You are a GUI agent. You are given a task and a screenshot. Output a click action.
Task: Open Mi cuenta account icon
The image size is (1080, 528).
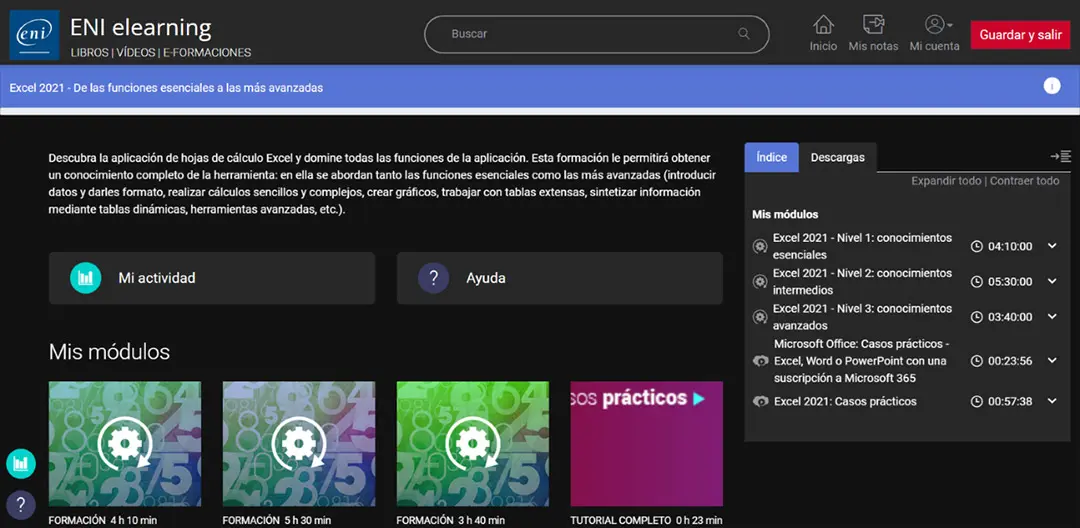pos(935,25)
